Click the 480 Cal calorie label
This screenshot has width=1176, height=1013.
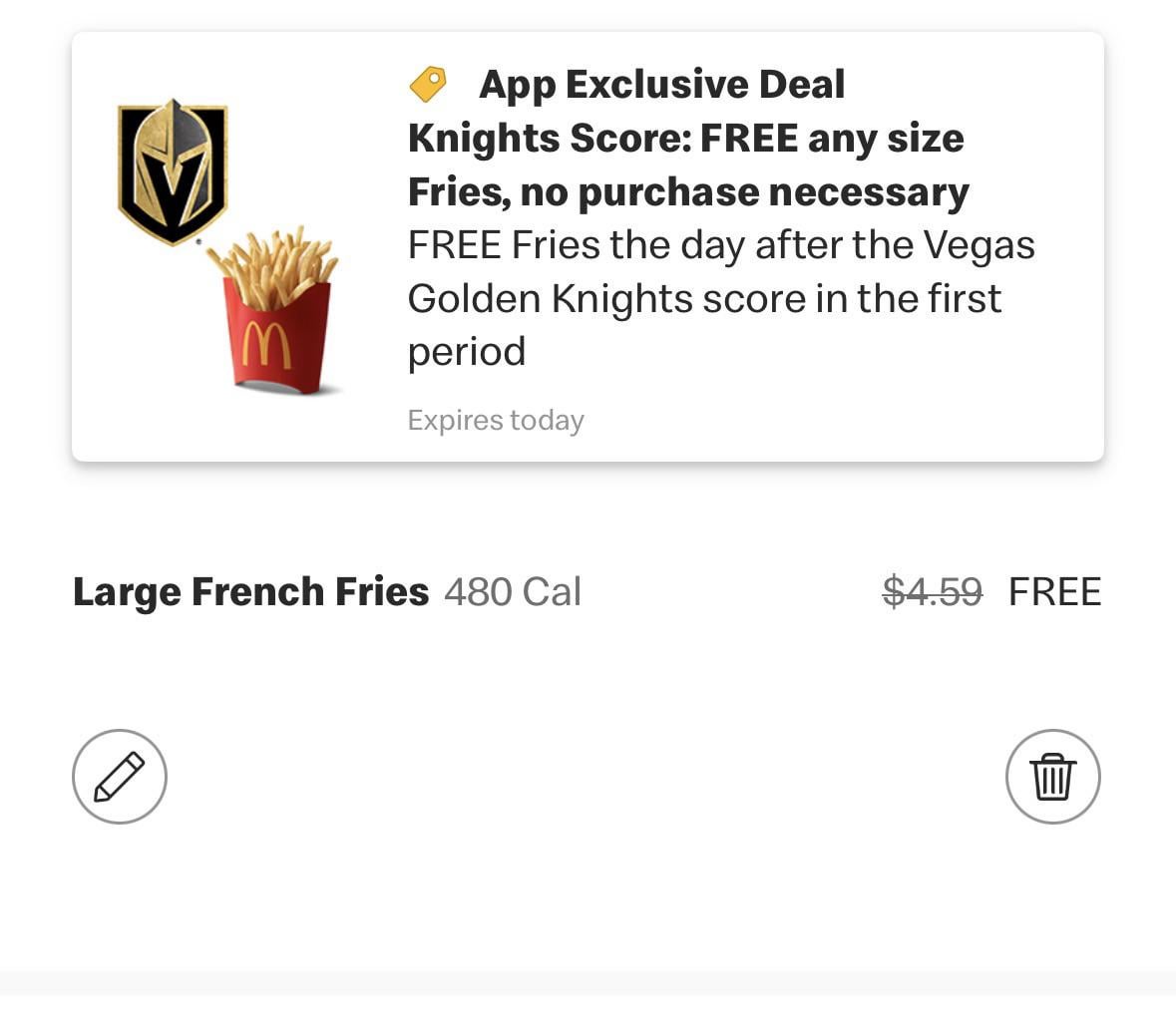click(513, 592)
